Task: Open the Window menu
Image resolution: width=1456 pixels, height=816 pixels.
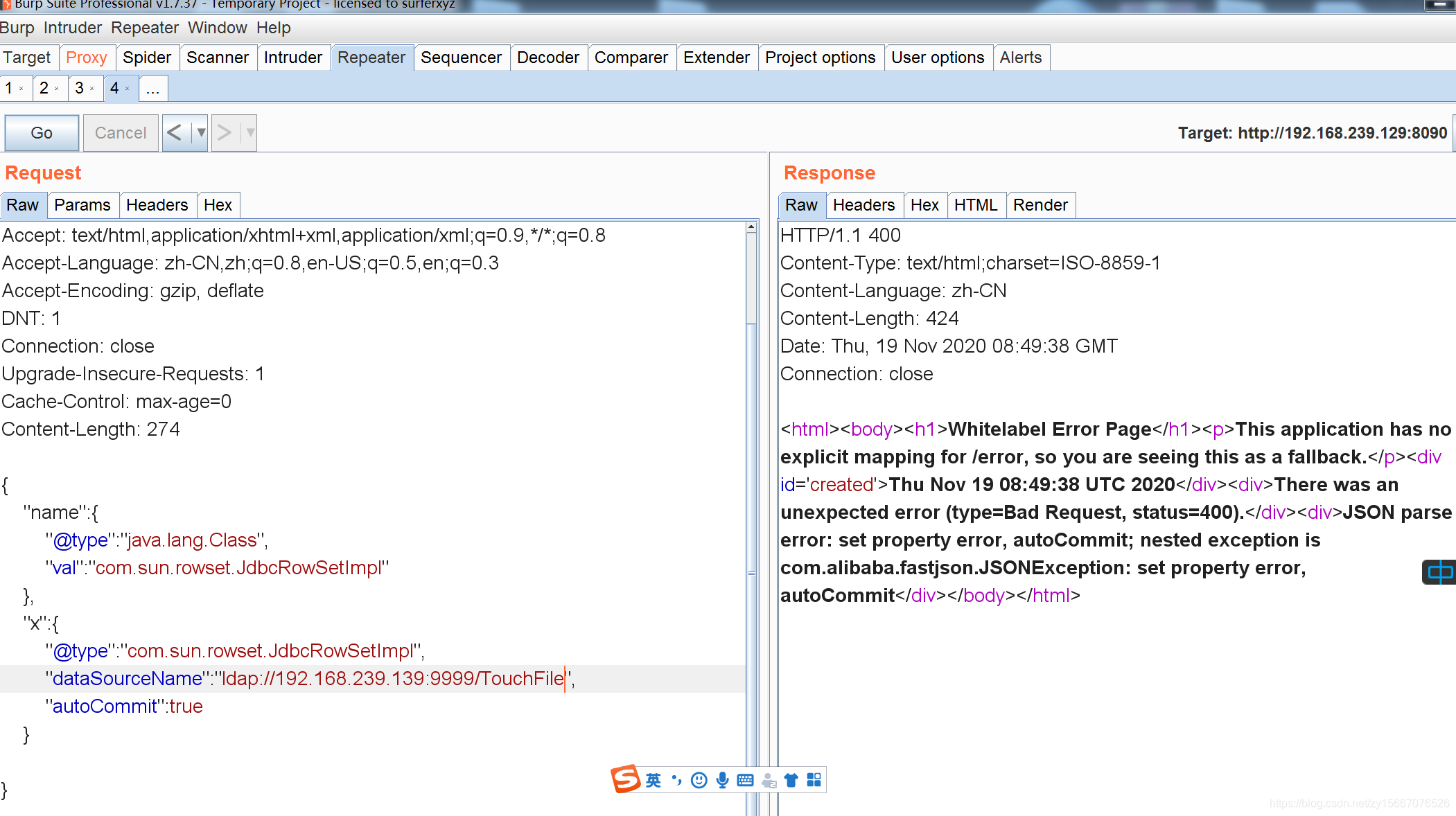Action: click(218, 28)
